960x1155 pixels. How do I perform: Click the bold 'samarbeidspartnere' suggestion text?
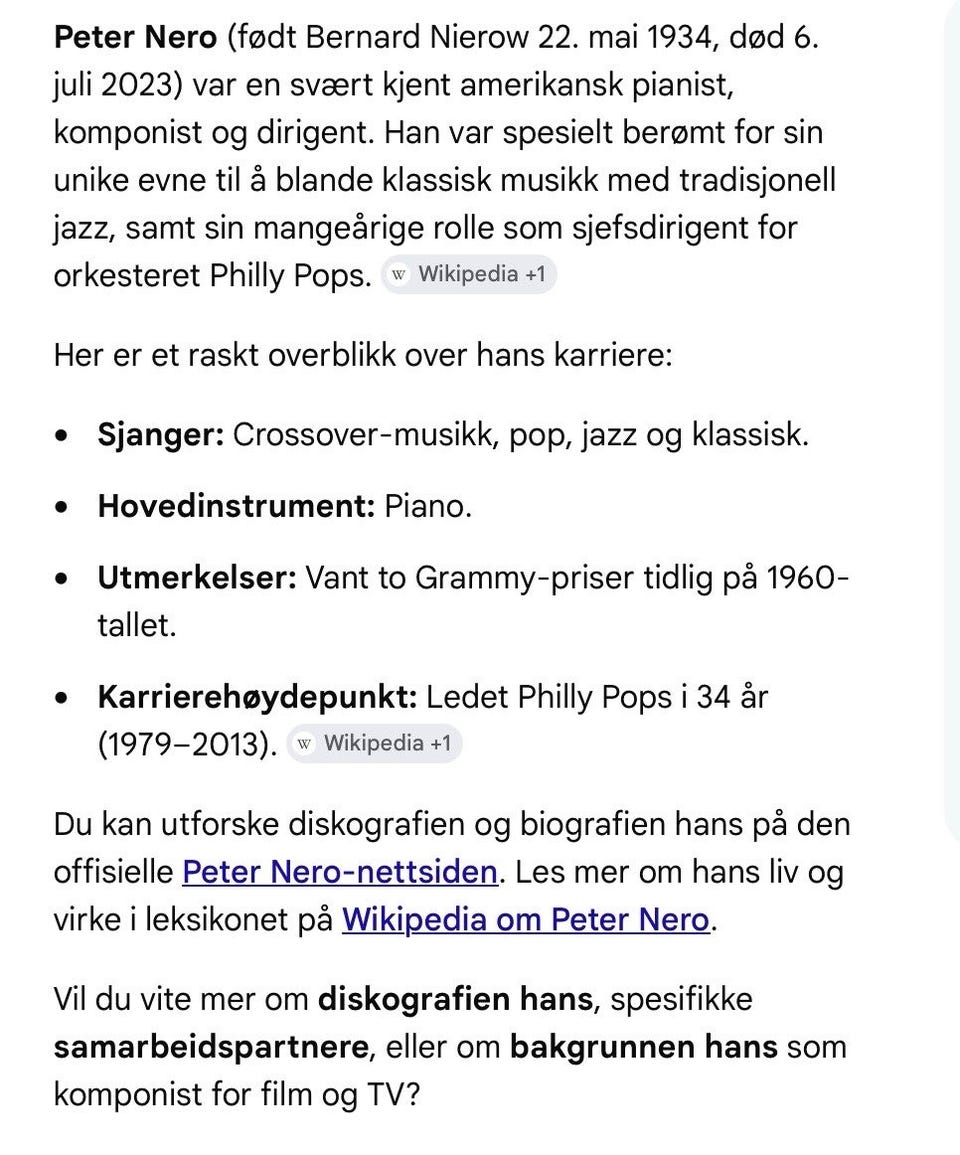coord(211,1047)
